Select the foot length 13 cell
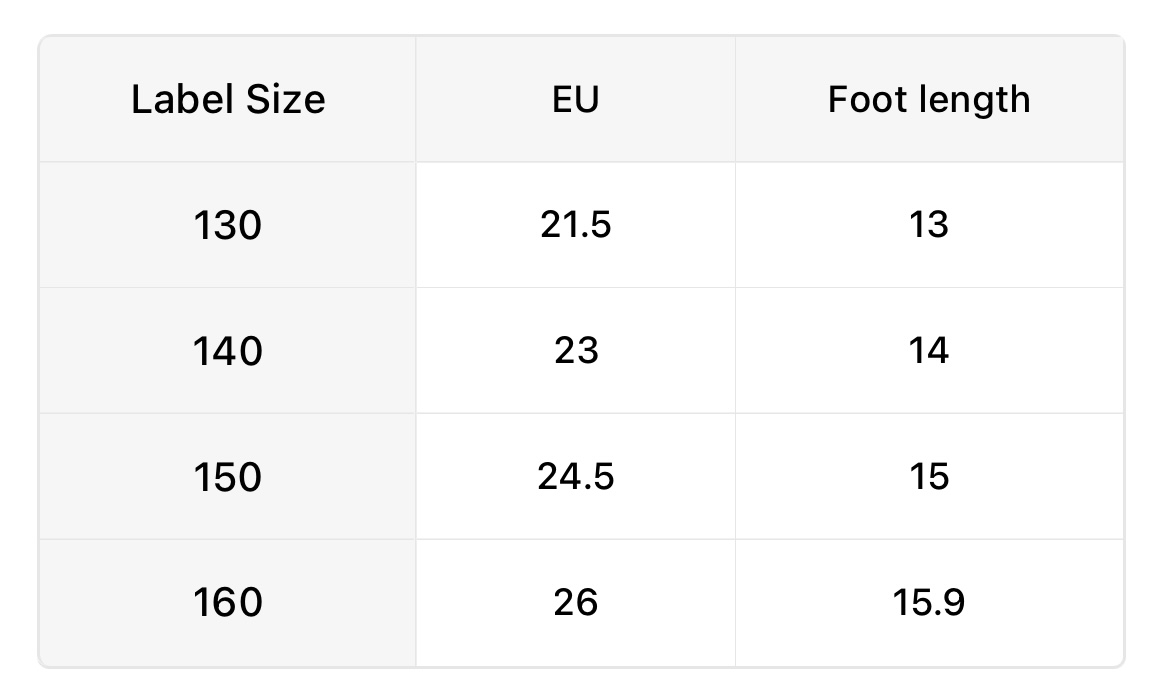This screenshot has height=698, width=1170. coord(929,226)
